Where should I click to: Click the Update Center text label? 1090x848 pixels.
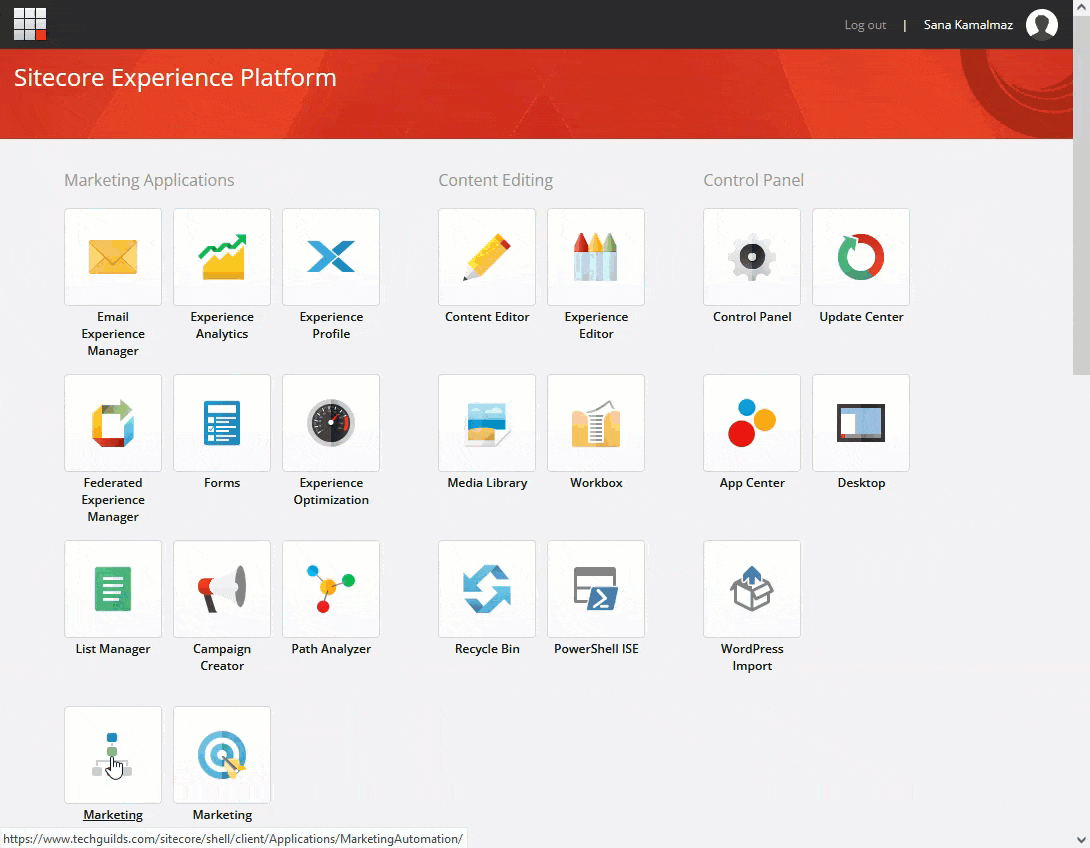(x=861, y=317)
